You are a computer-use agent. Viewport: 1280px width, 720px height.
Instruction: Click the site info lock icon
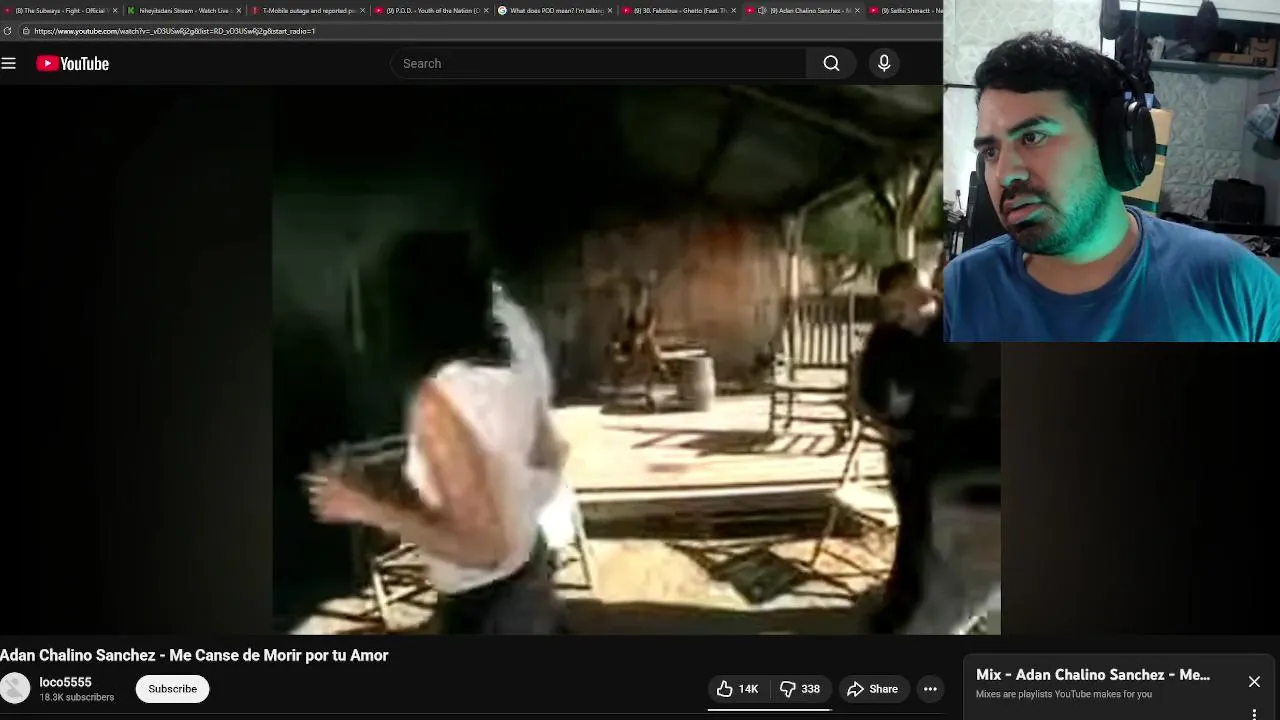click(24, 31)
